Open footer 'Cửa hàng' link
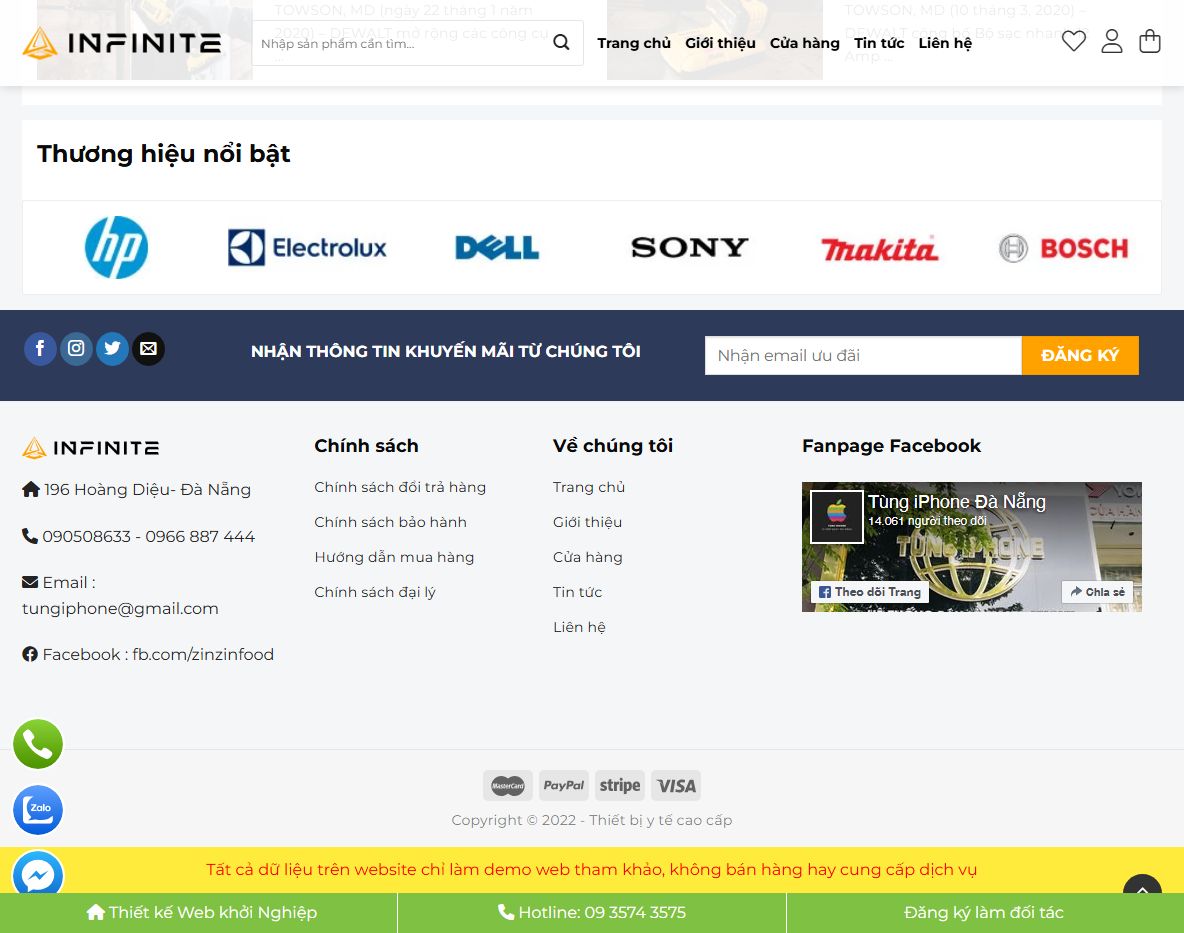The image size is (1184, 933). (x=587, y=557)
